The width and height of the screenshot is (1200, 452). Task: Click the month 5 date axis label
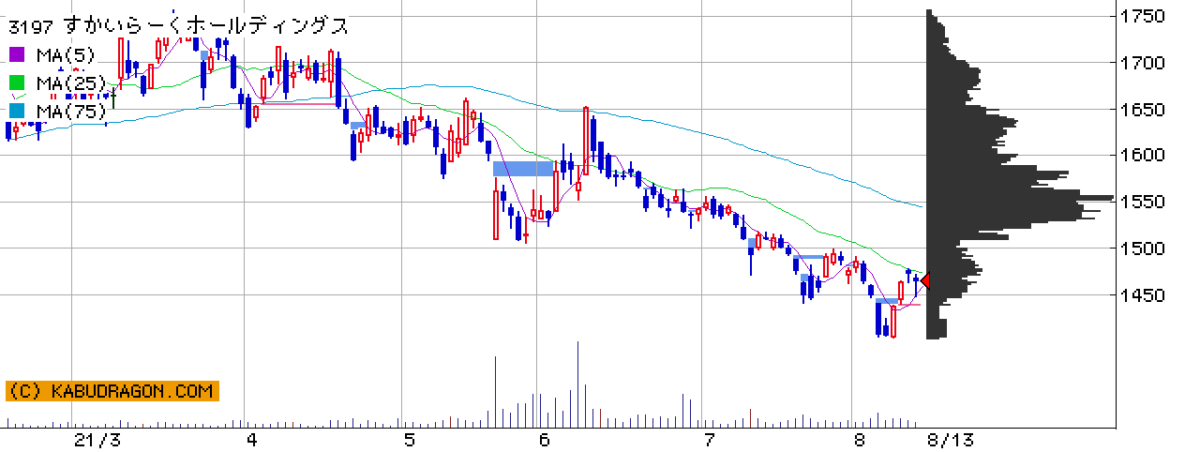coord(409,439)
